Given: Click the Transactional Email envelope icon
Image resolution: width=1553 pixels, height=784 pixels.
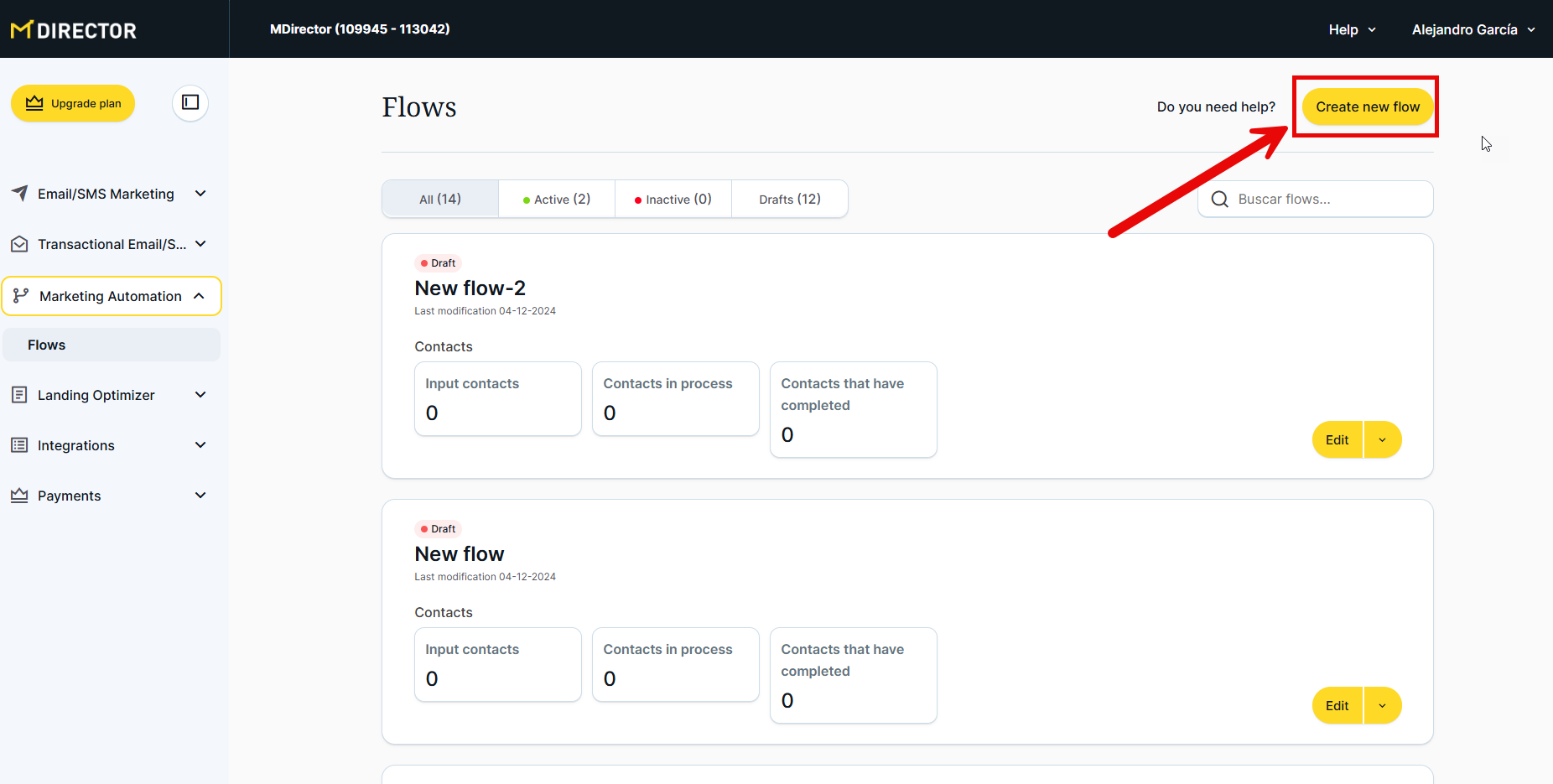Looking at the screenshot, I should point(19,244).
